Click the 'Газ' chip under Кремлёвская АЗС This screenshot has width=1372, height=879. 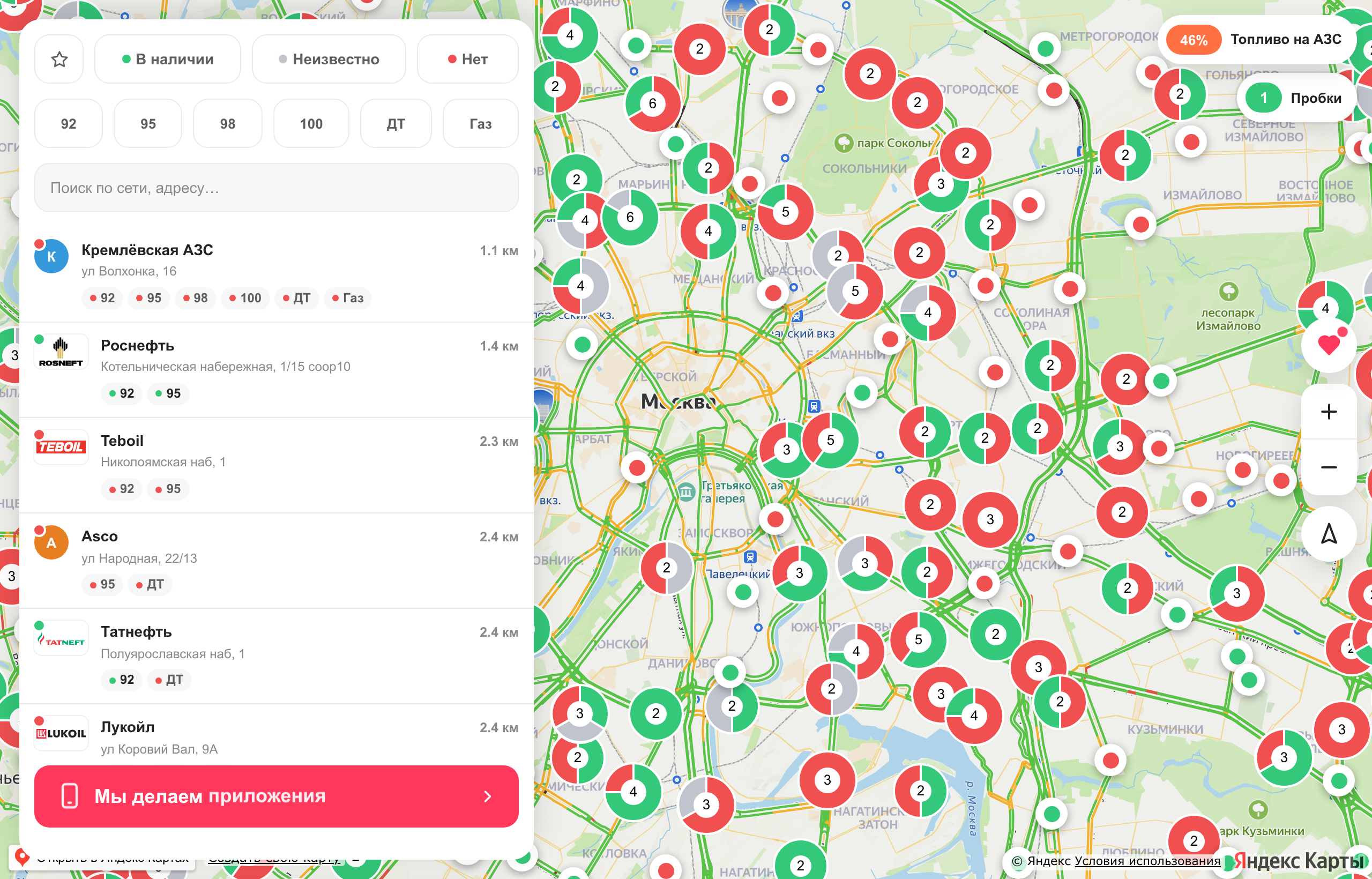point(348,298)
